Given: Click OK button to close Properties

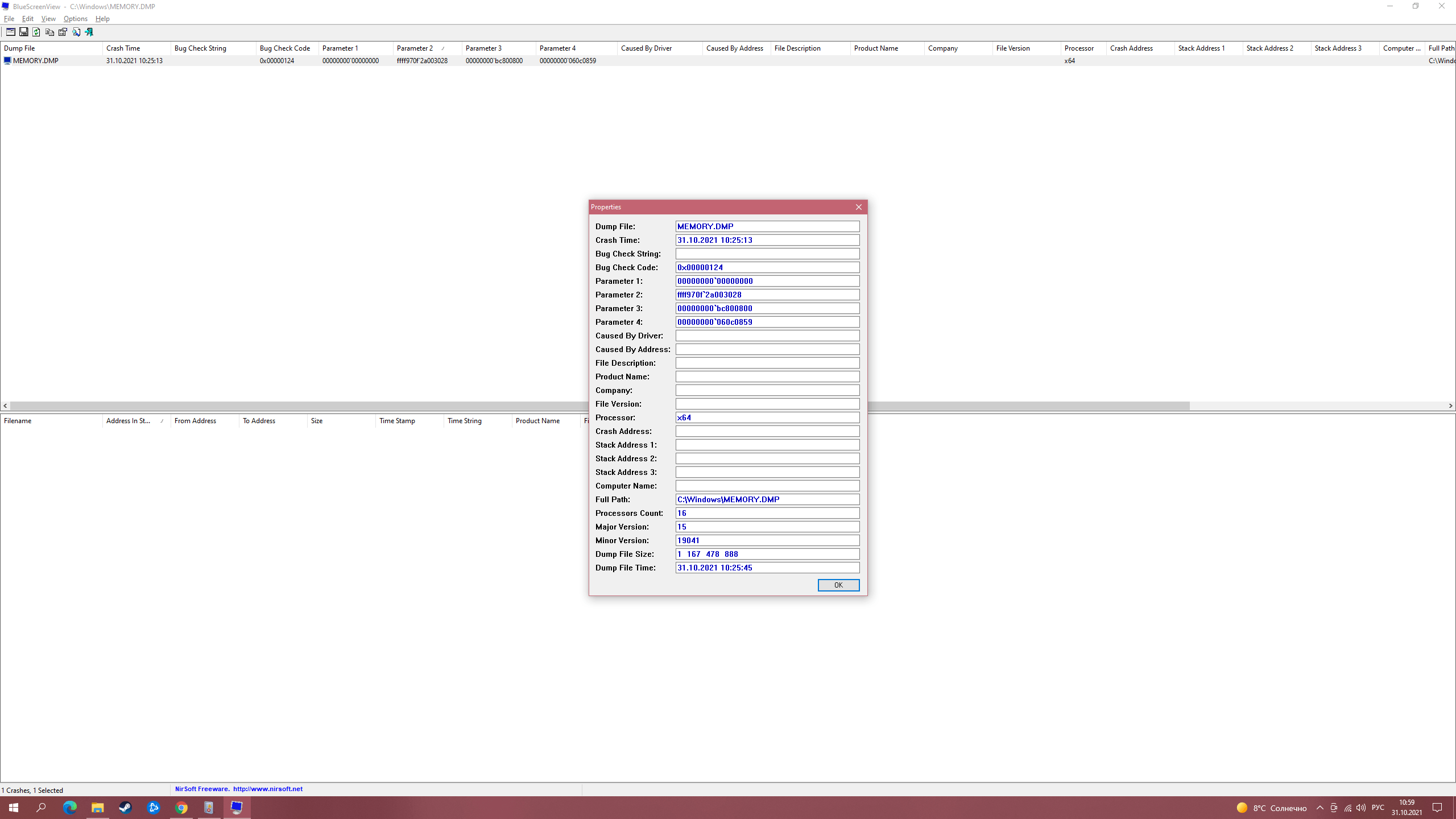Looking at the screenshot, I should (x=838, y=585).
